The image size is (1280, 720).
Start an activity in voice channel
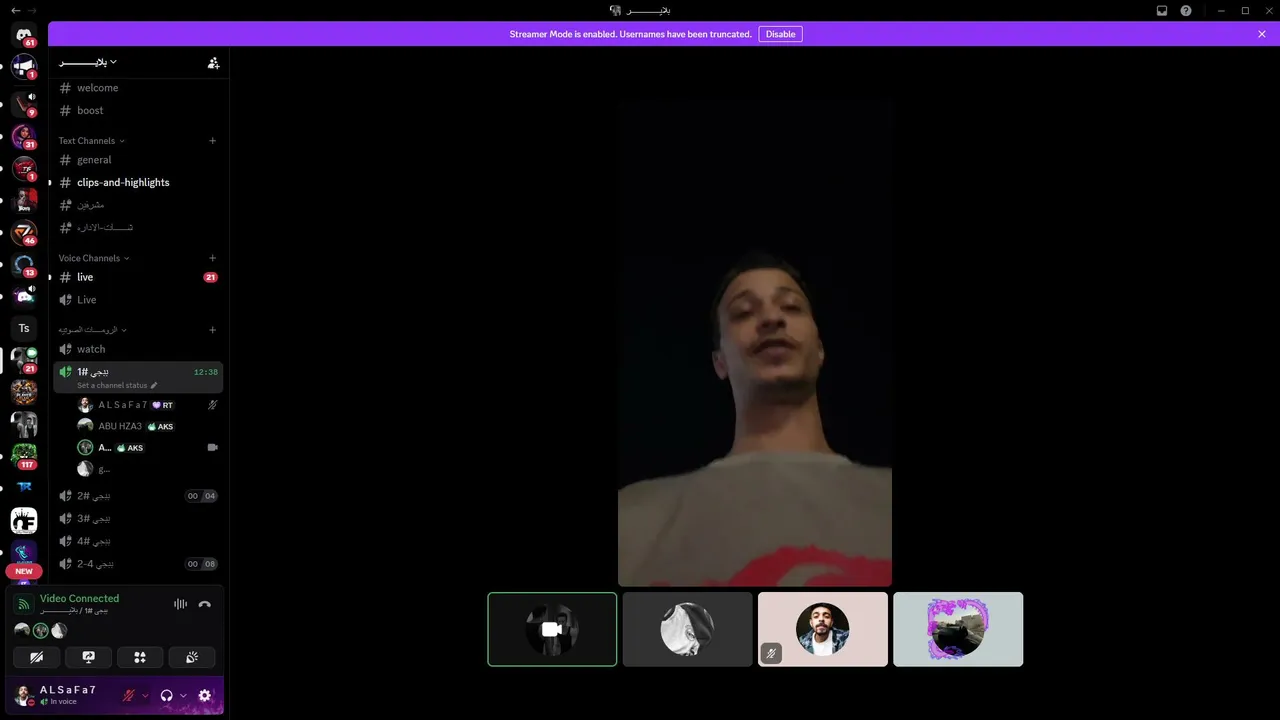(140, 657)
